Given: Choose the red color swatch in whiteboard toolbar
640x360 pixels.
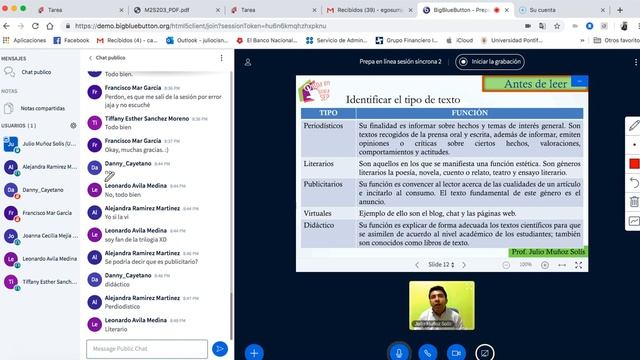Looking at the screenshot, I should [634, 164].
